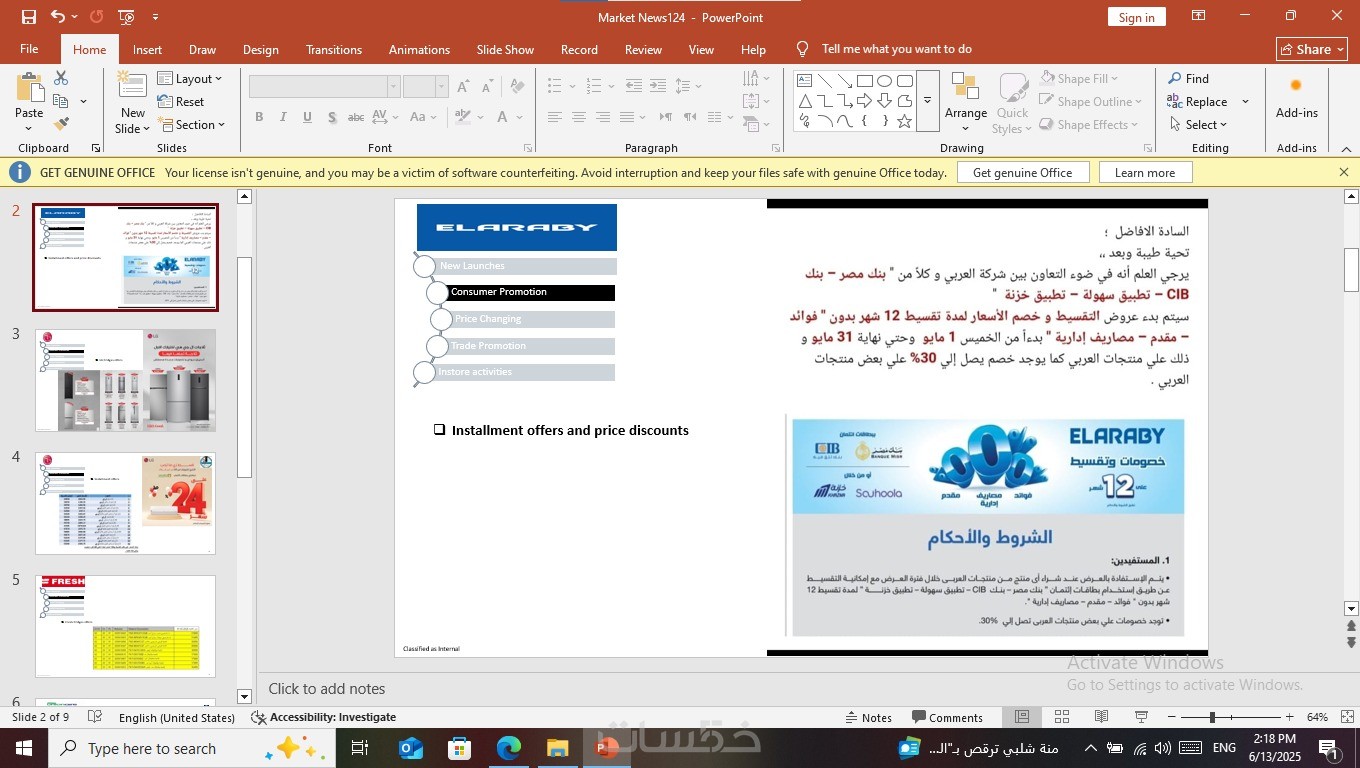Image resolution: width=1360 pixels, height=768 pixels.
Task: Open the Replace options arrow
Action: [x=1245, y=101]
